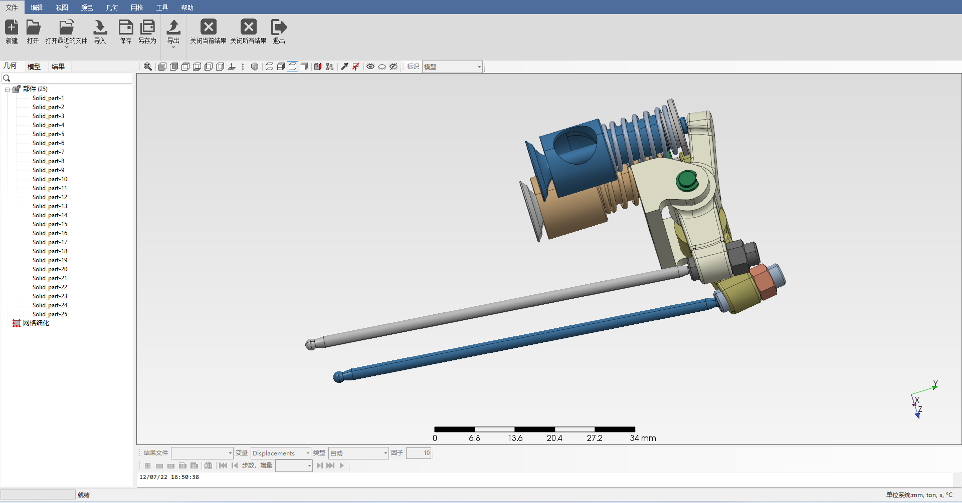The height and width of the screenshot is (503, 962).
Task: Click 关闭当前结果 close current result
Action: click(x=208, y=31)
